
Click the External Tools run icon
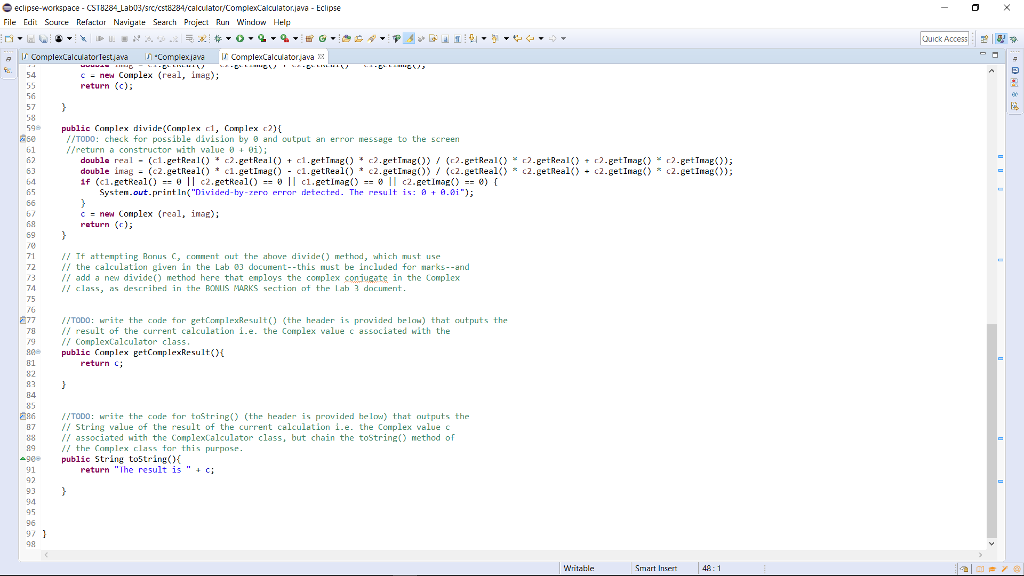[284, 39]
